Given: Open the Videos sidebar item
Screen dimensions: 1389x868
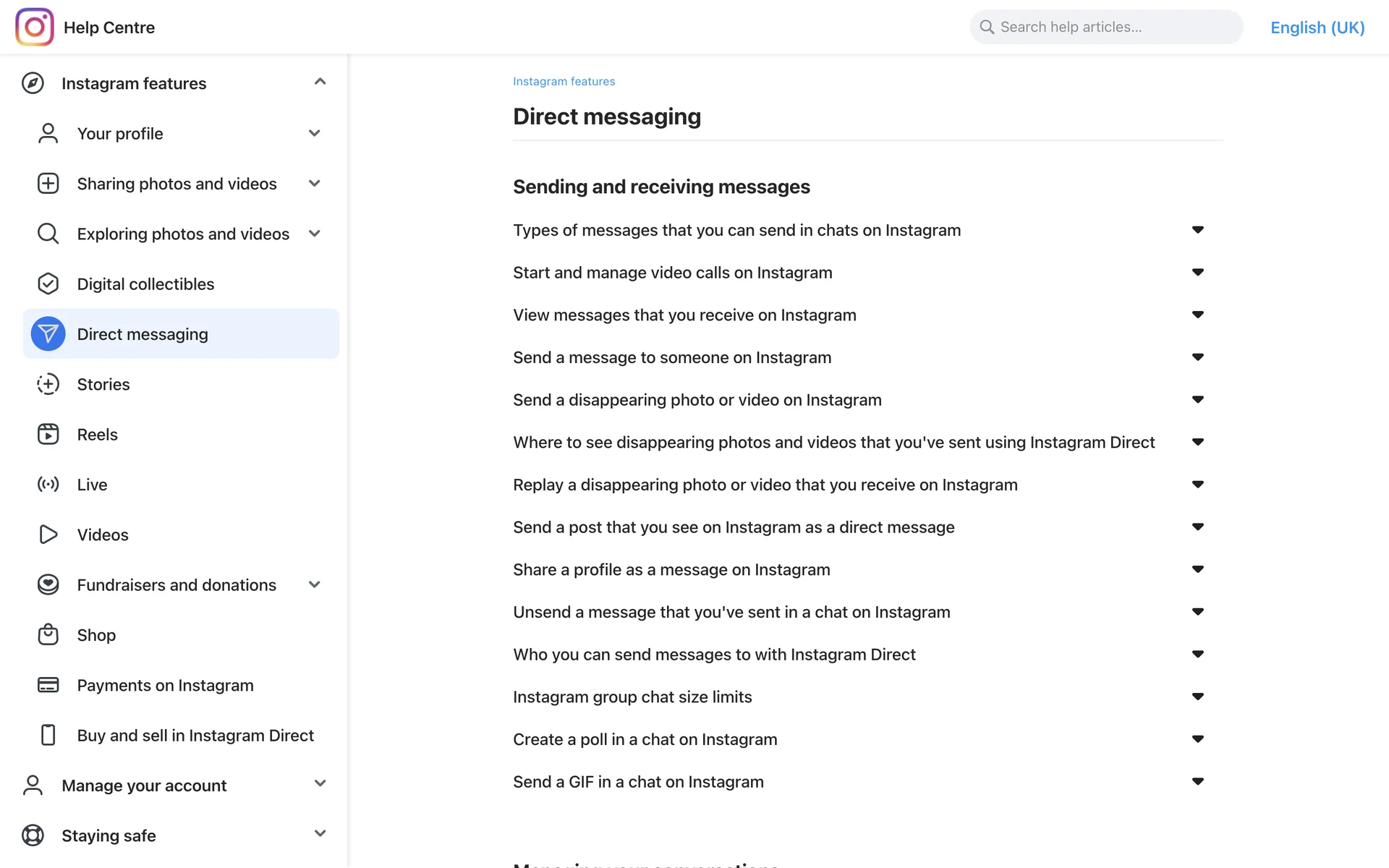Looking at the screenshot, I should click(103, 535).
